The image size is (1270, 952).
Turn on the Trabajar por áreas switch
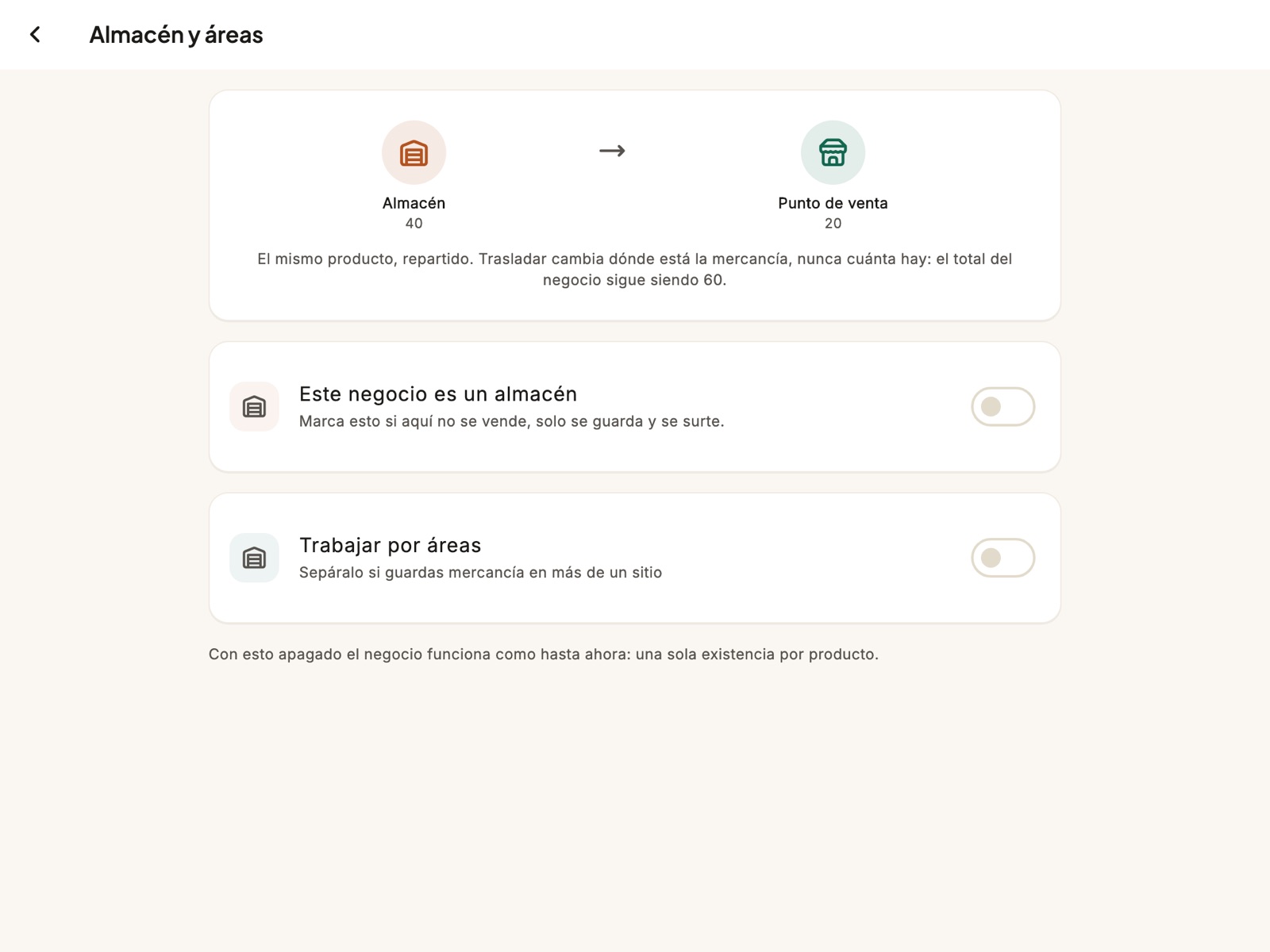[1003, 558]
